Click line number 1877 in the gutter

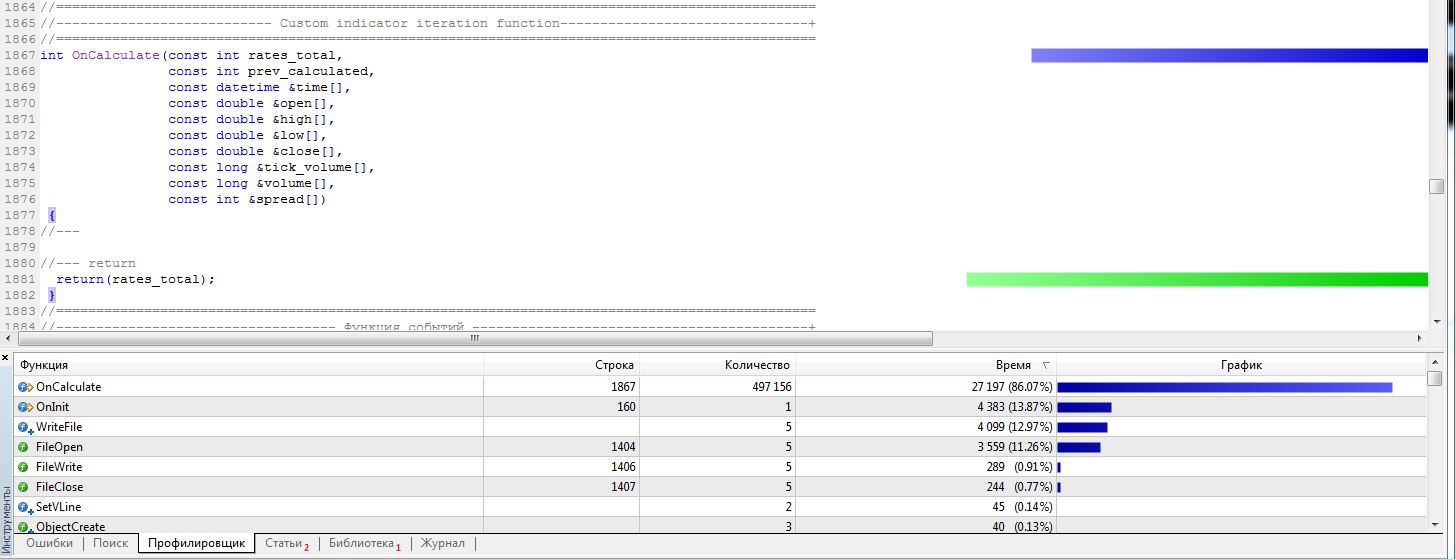18,215
